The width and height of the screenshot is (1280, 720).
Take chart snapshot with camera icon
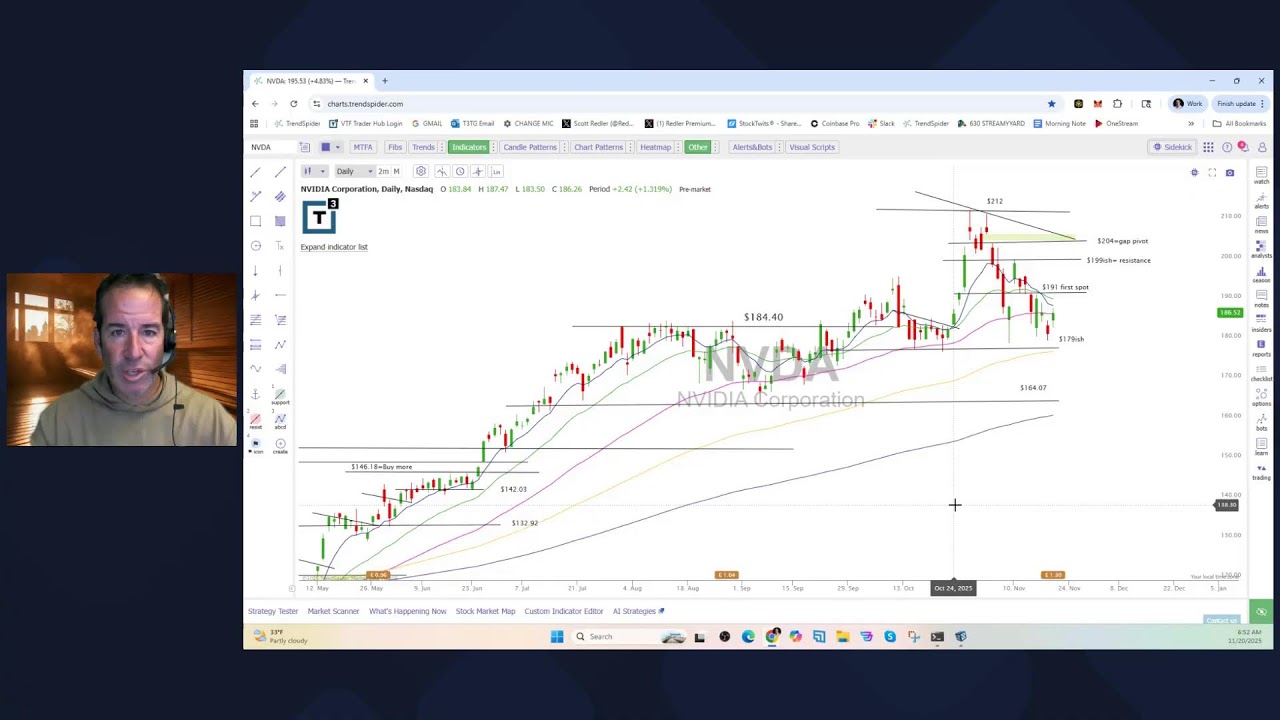click(x=1230, y=173)
